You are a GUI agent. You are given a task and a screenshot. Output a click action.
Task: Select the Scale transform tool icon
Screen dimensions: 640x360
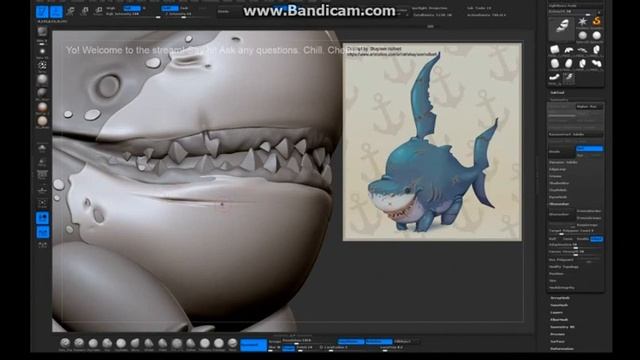coord(84,11)
